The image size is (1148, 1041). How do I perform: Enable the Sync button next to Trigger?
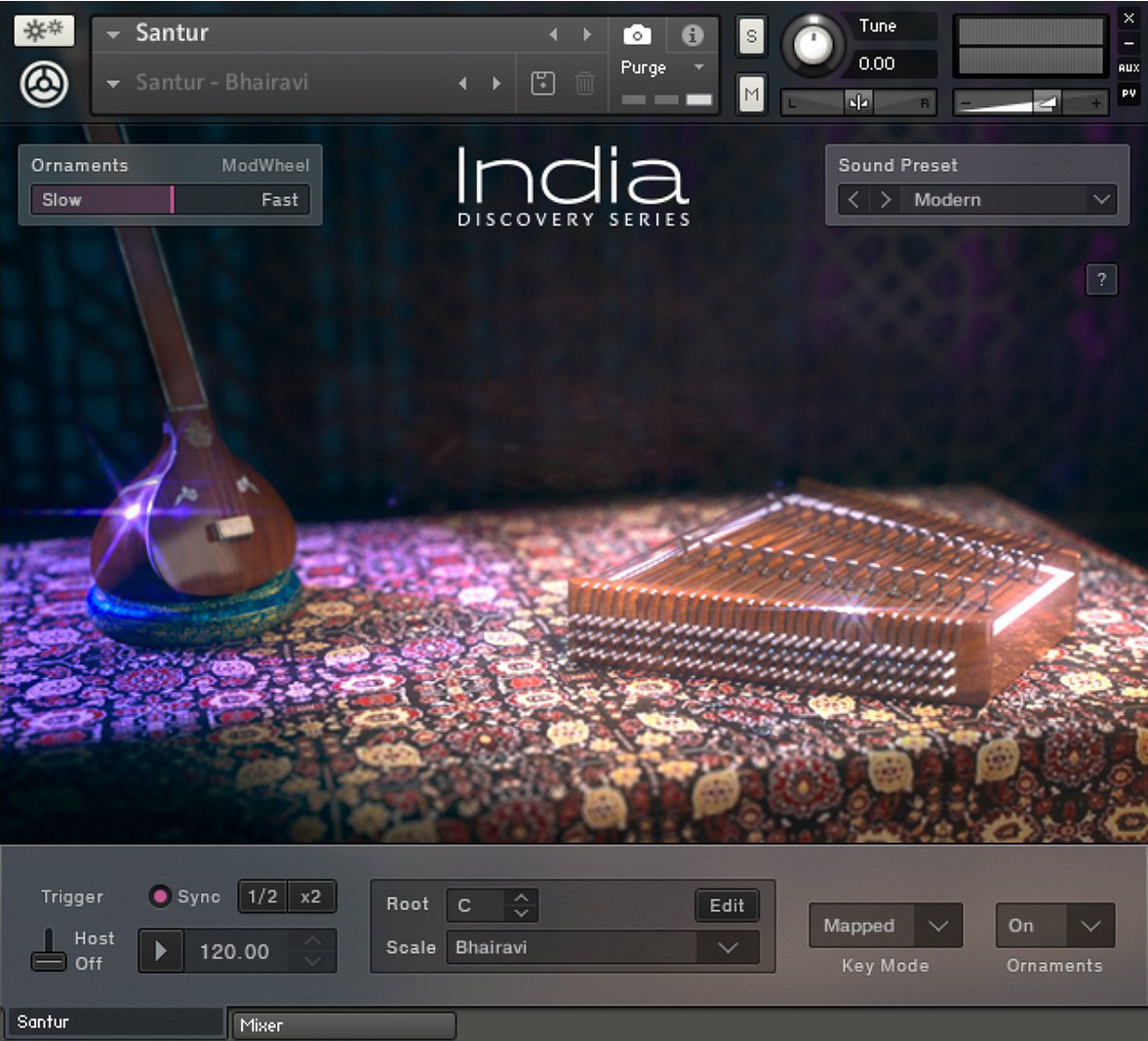click(x=160, y=897)
